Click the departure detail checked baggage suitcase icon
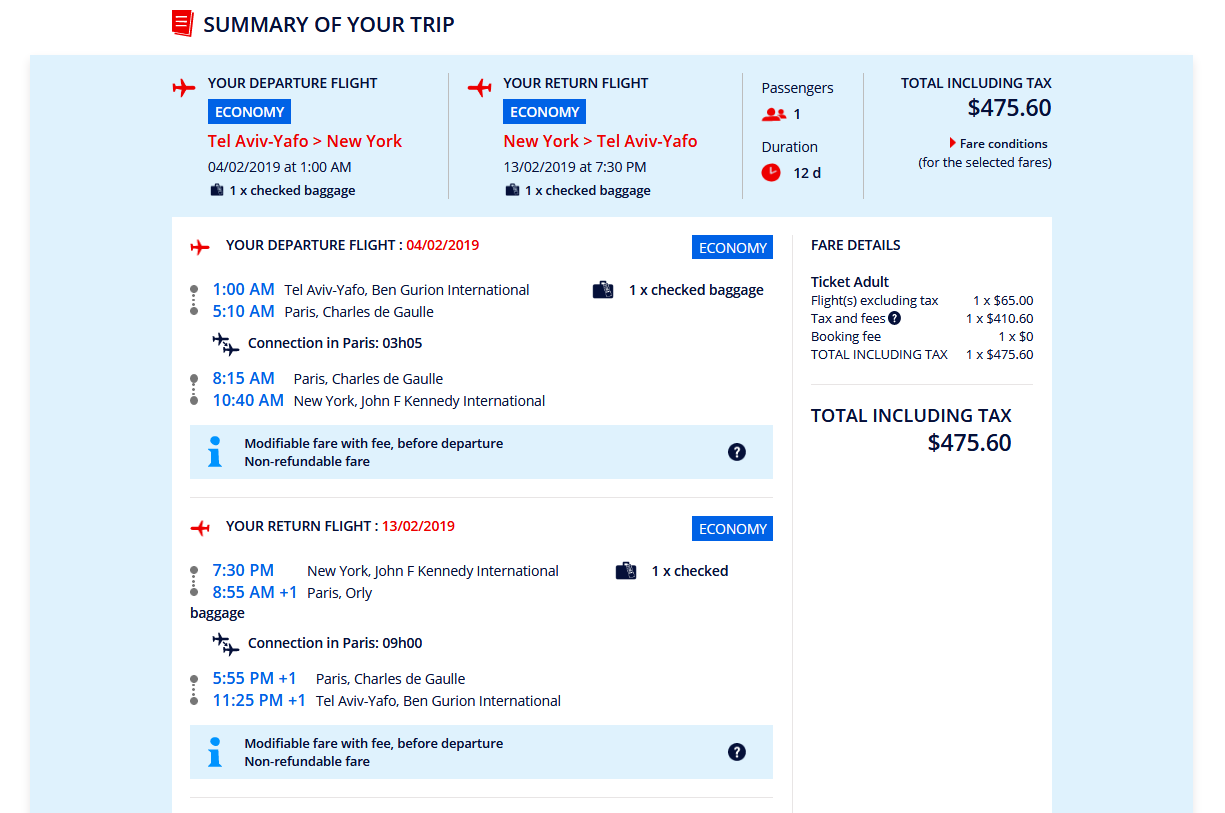The image size is (1225, 813). pos(603,290)
